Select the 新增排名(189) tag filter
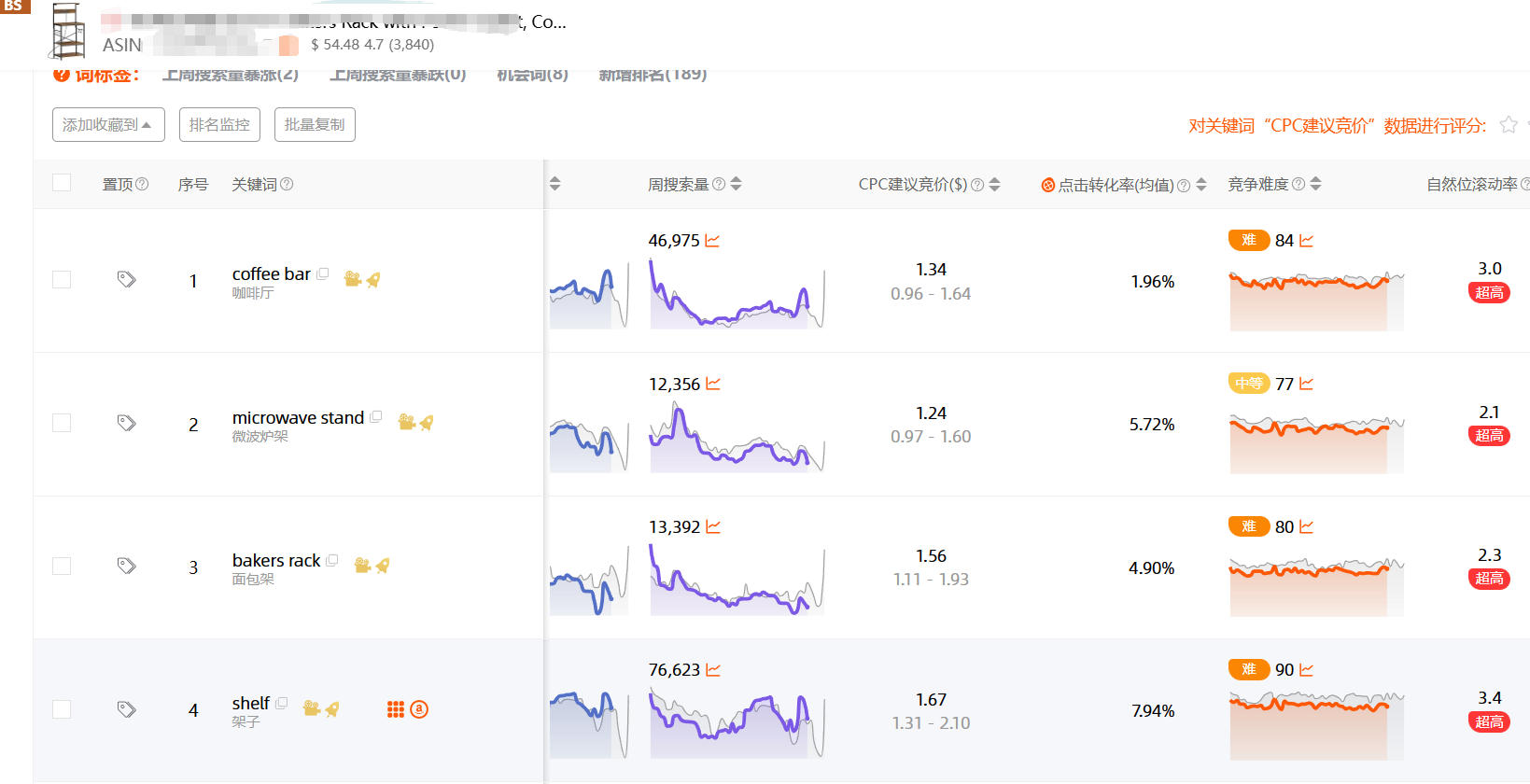The width and height of the screenshot is (1530, 784). click(653, 75)
